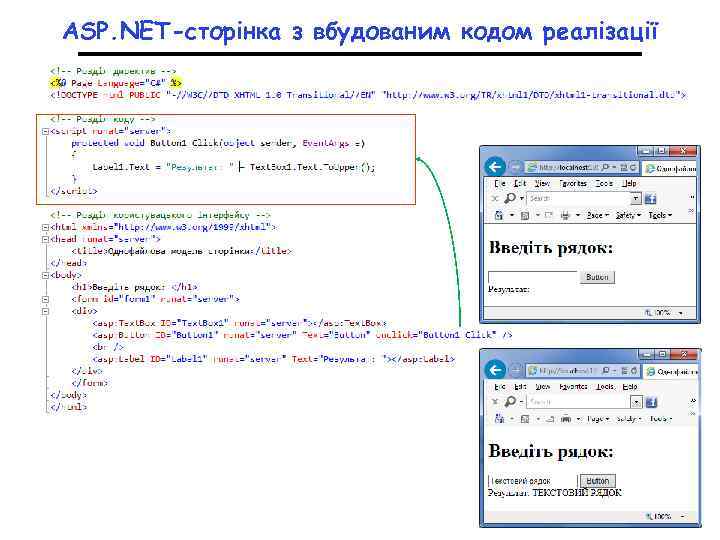Close search toolbar X in ТЕКСТОВИЙ РЯДОК browser

coord(495,402)
